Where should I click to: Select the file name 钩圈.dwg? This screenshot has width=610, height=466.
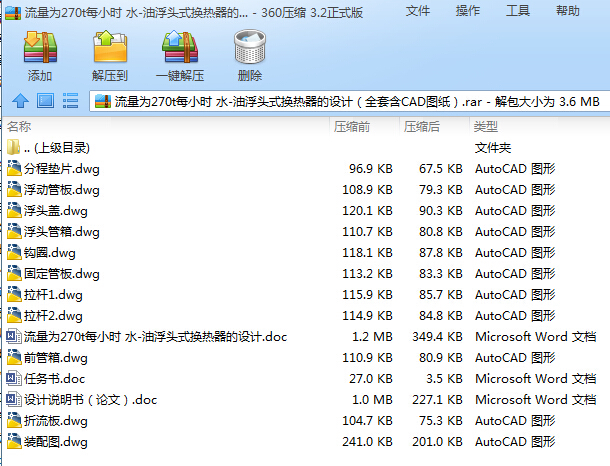pos(50,253)
